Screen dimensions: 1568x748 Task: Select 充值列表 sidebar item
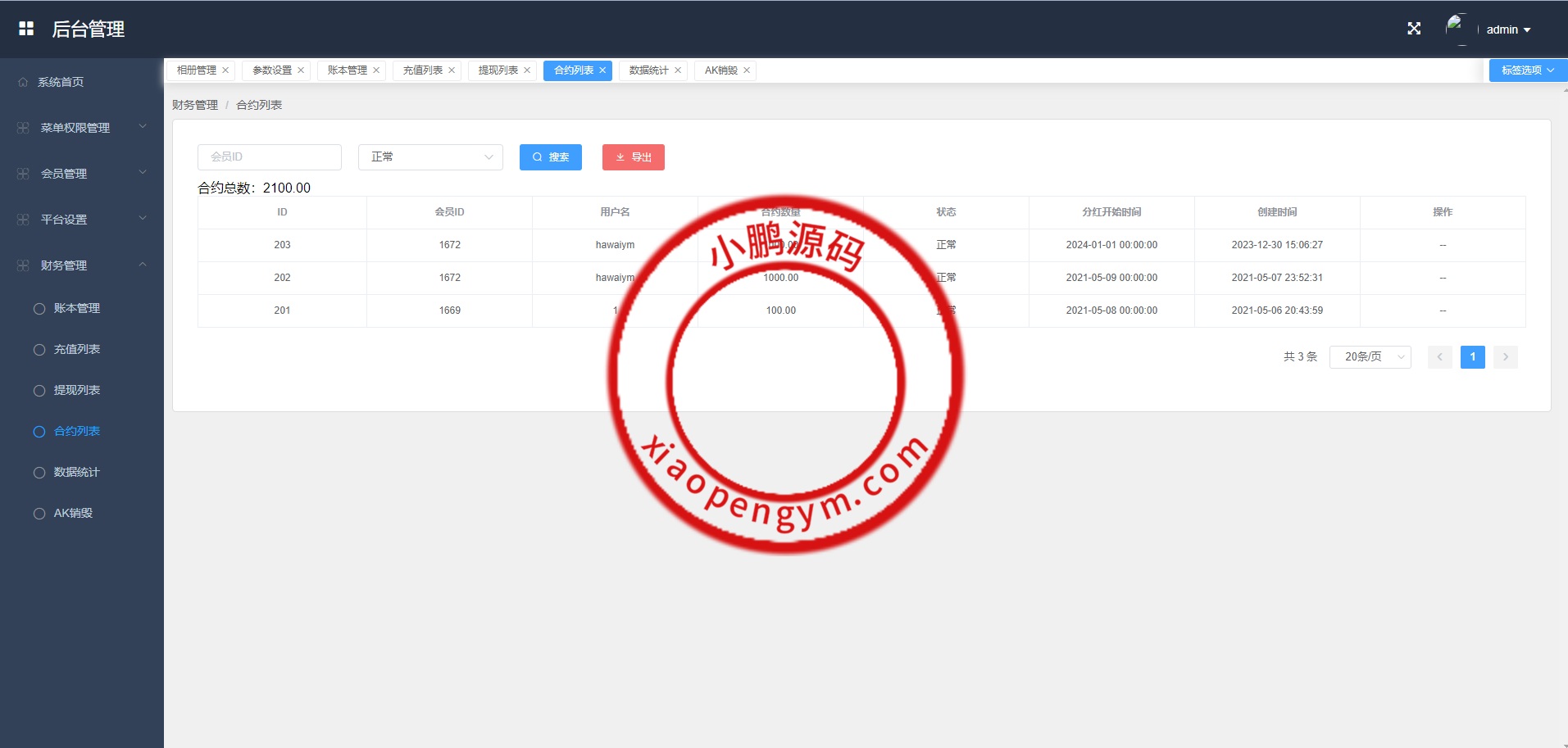[x=77, y=350]
